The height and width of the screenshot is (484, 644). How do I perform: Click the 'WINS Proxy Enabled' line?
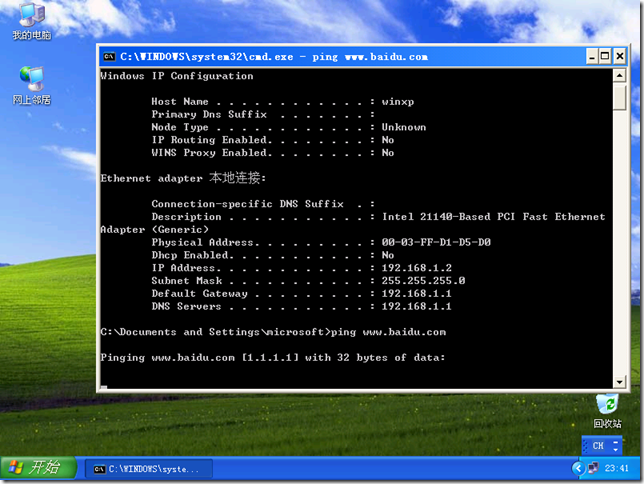[x=273, y=152]
